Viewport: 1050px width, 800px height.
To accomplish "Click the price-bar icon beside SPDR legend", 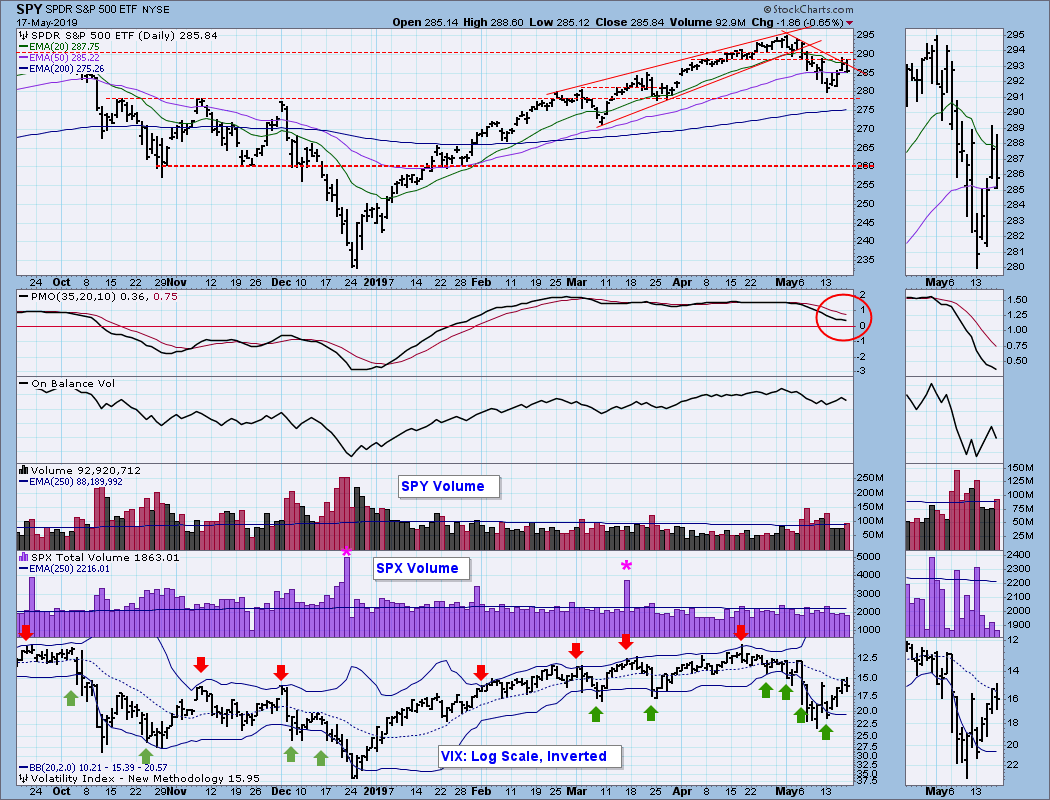I will pyautogui.click(x=23, y=35).
